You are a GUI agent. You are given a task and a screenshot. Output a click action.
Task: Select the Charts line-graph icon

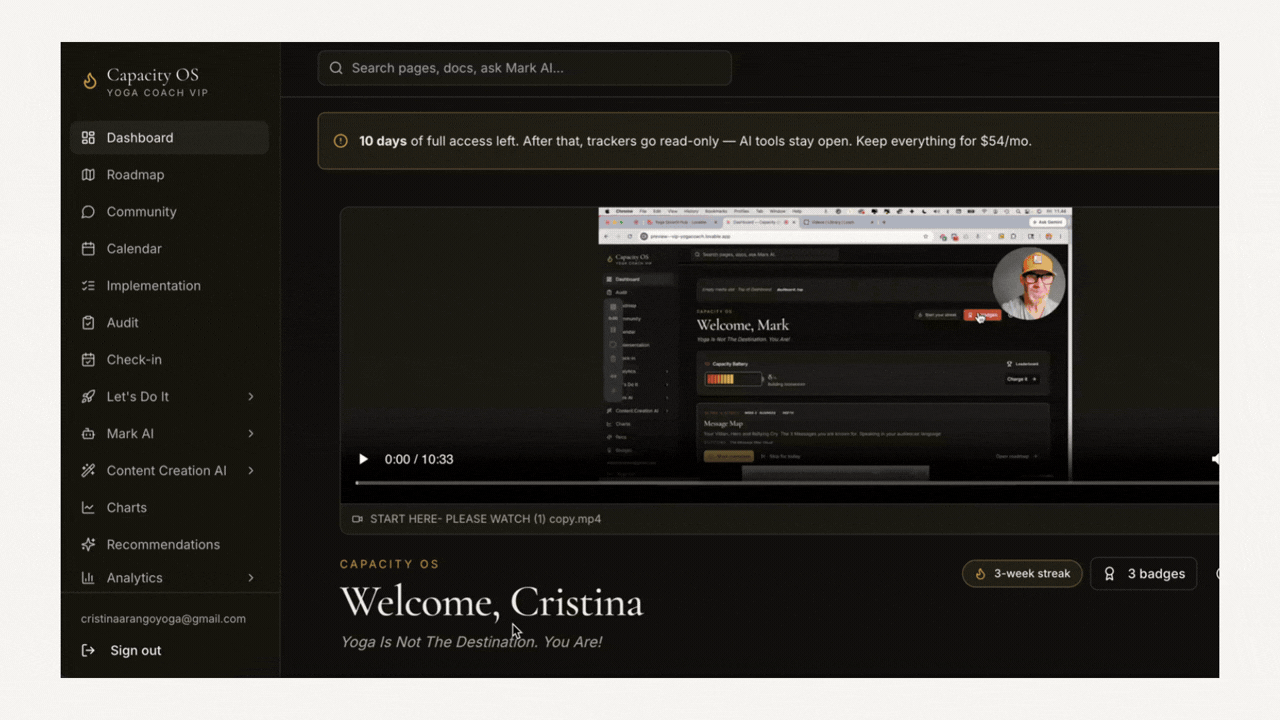pos(88,508)
